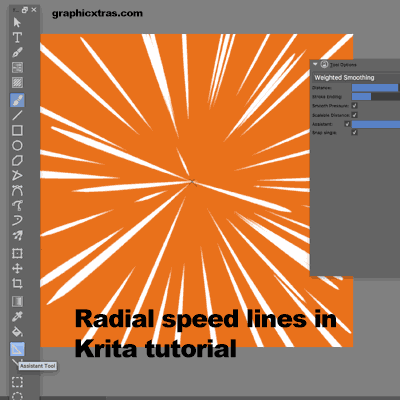Adjust the Assistant magnetism slider

click(376, 124)
